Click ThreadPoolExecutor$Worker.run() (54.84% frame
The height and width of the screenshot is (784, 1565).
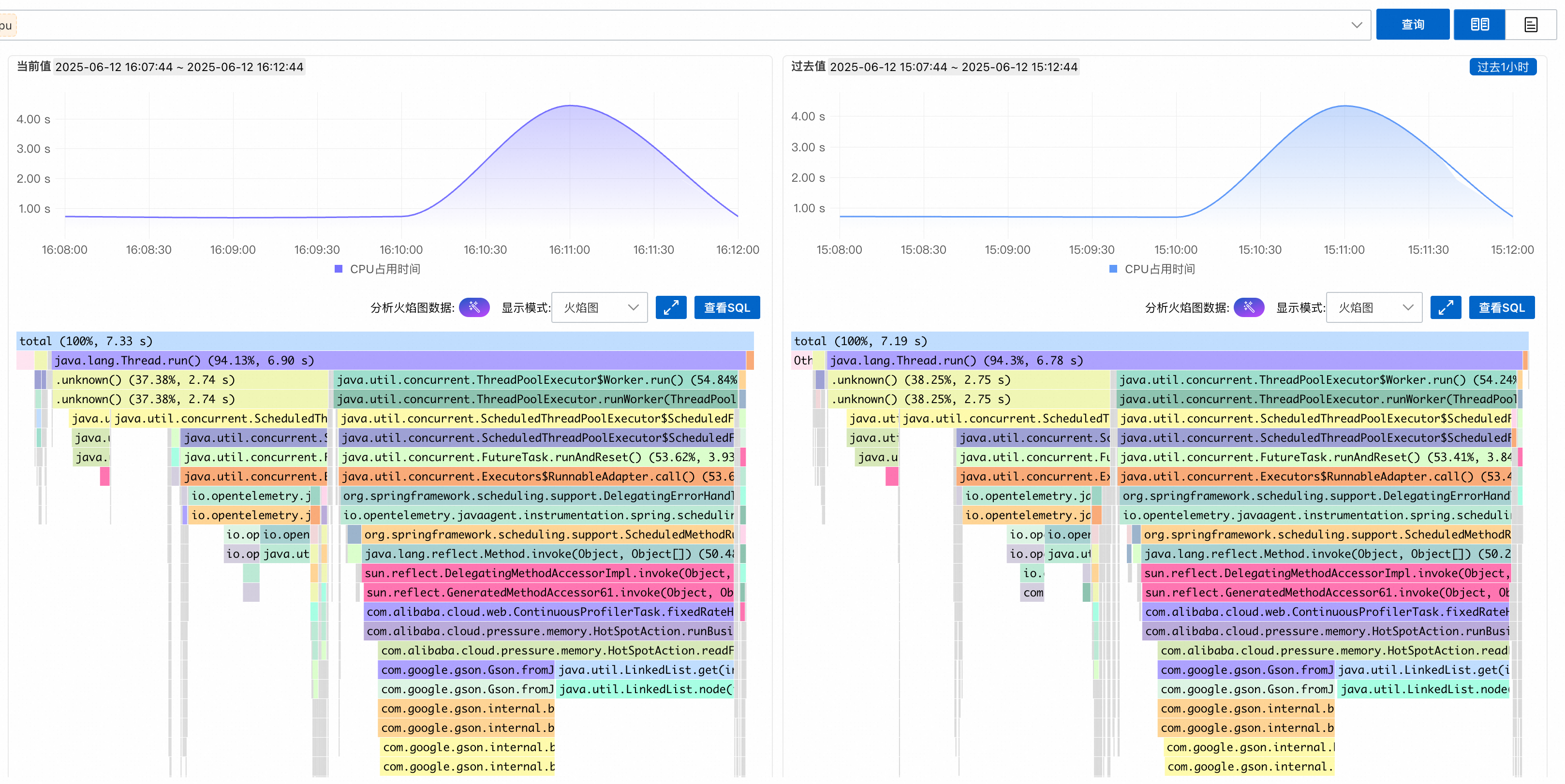click(536, 379)
